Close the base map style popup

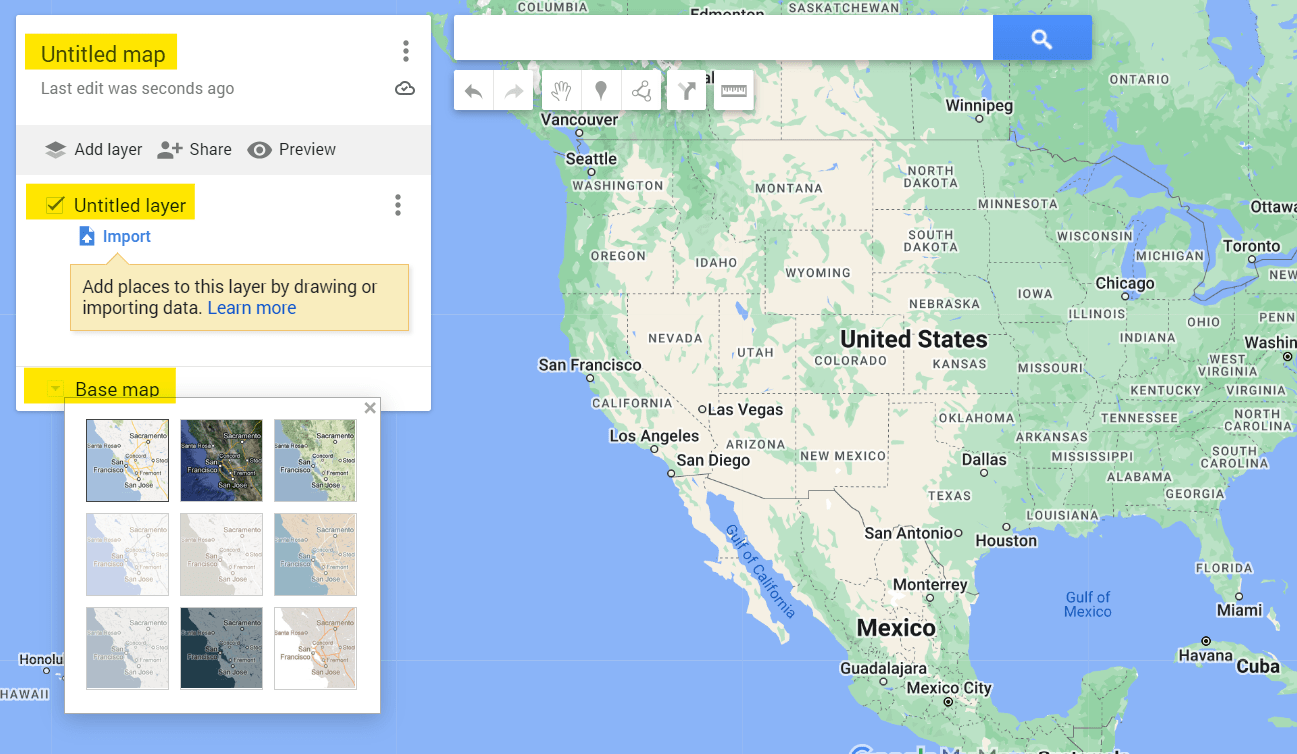pos(370,408)
